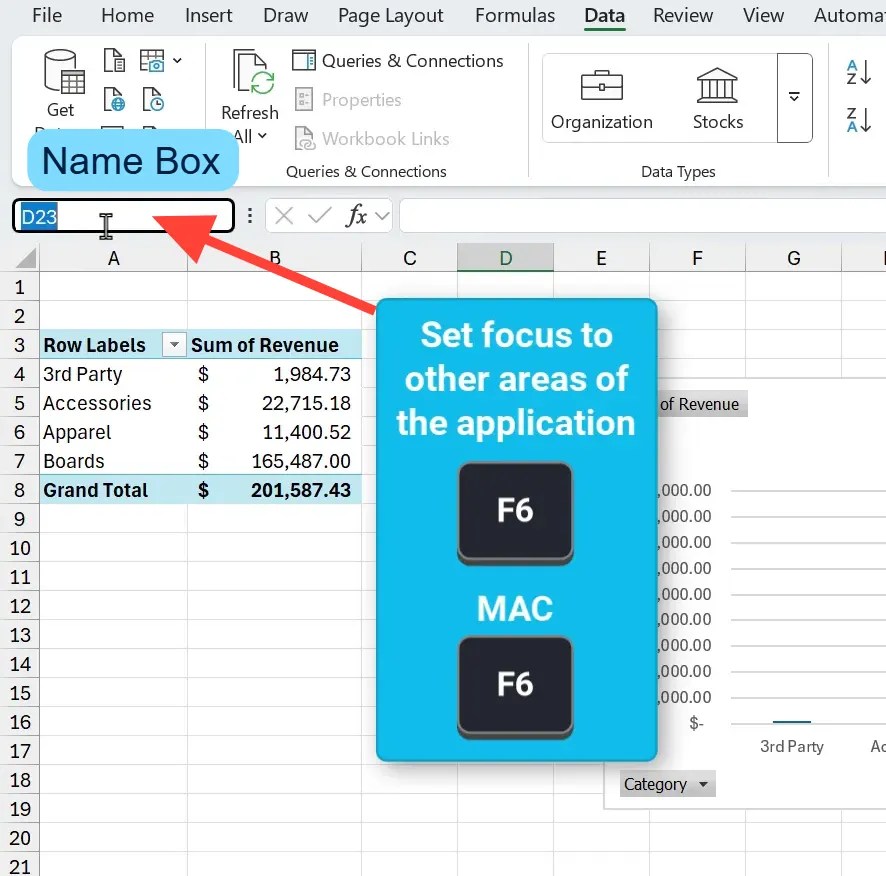Open the Row Labels filter dropdown
The image size is (886, 876).
click(175, 344)
